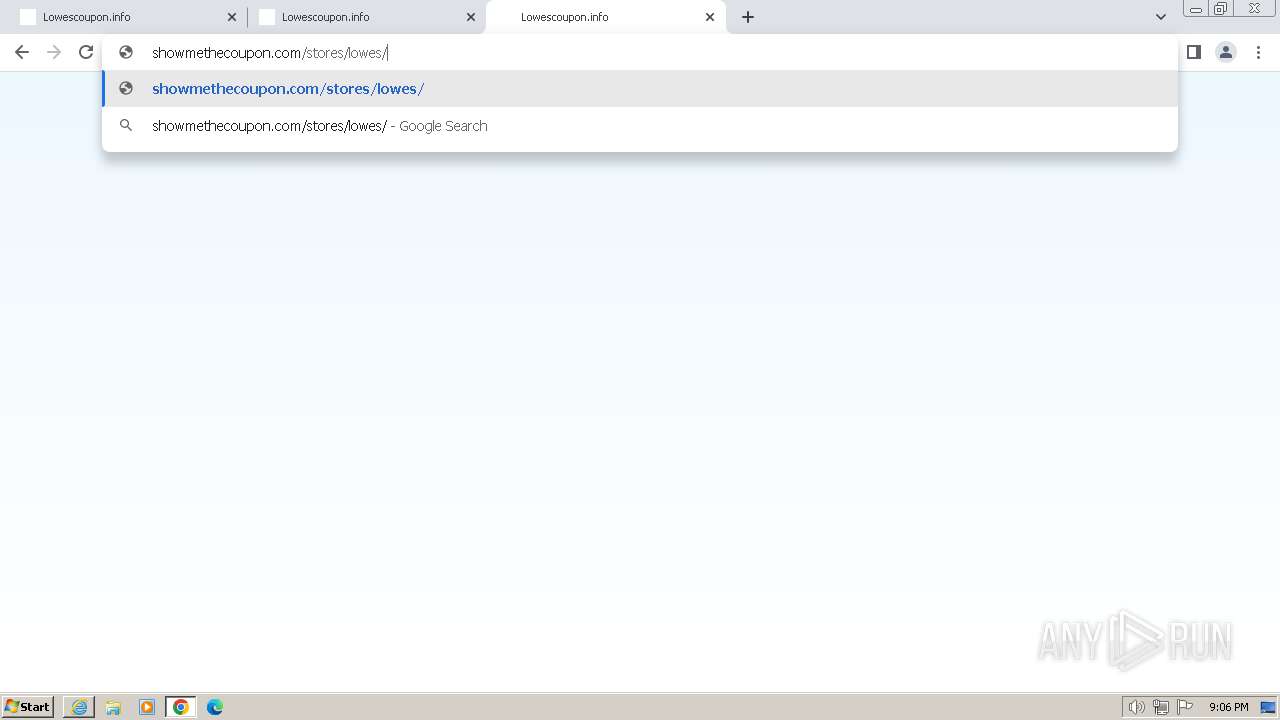Restore down the Chrome window

click(x=1221, y=9)
